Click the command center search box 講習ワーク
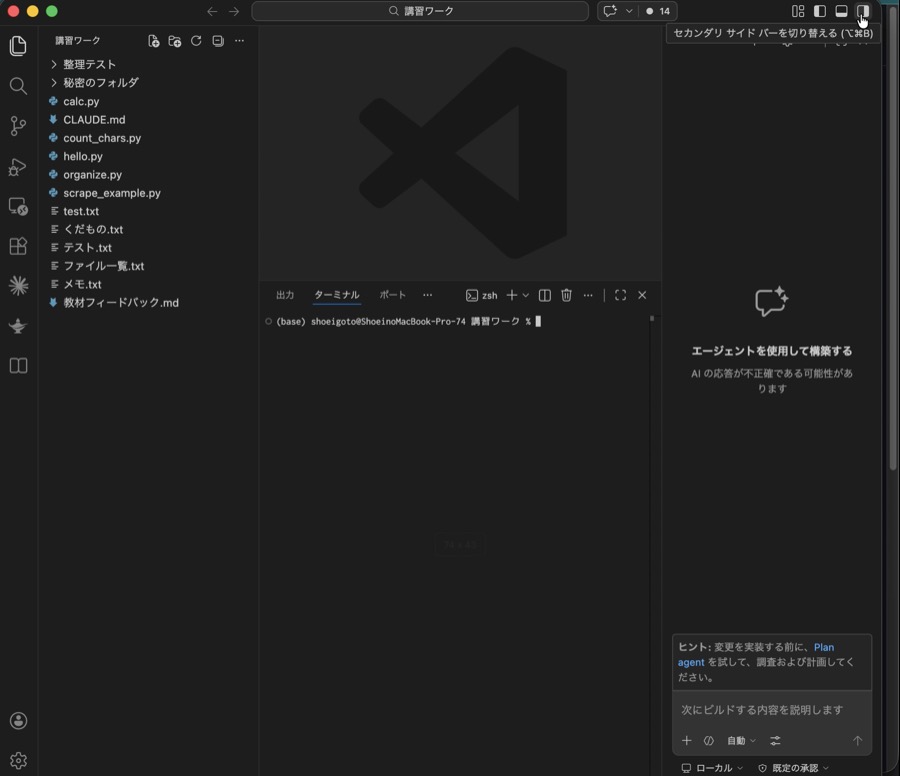Image resolution: width=900 pixels, height=776 pixels. pyautogui.click(x=420, y=11)
